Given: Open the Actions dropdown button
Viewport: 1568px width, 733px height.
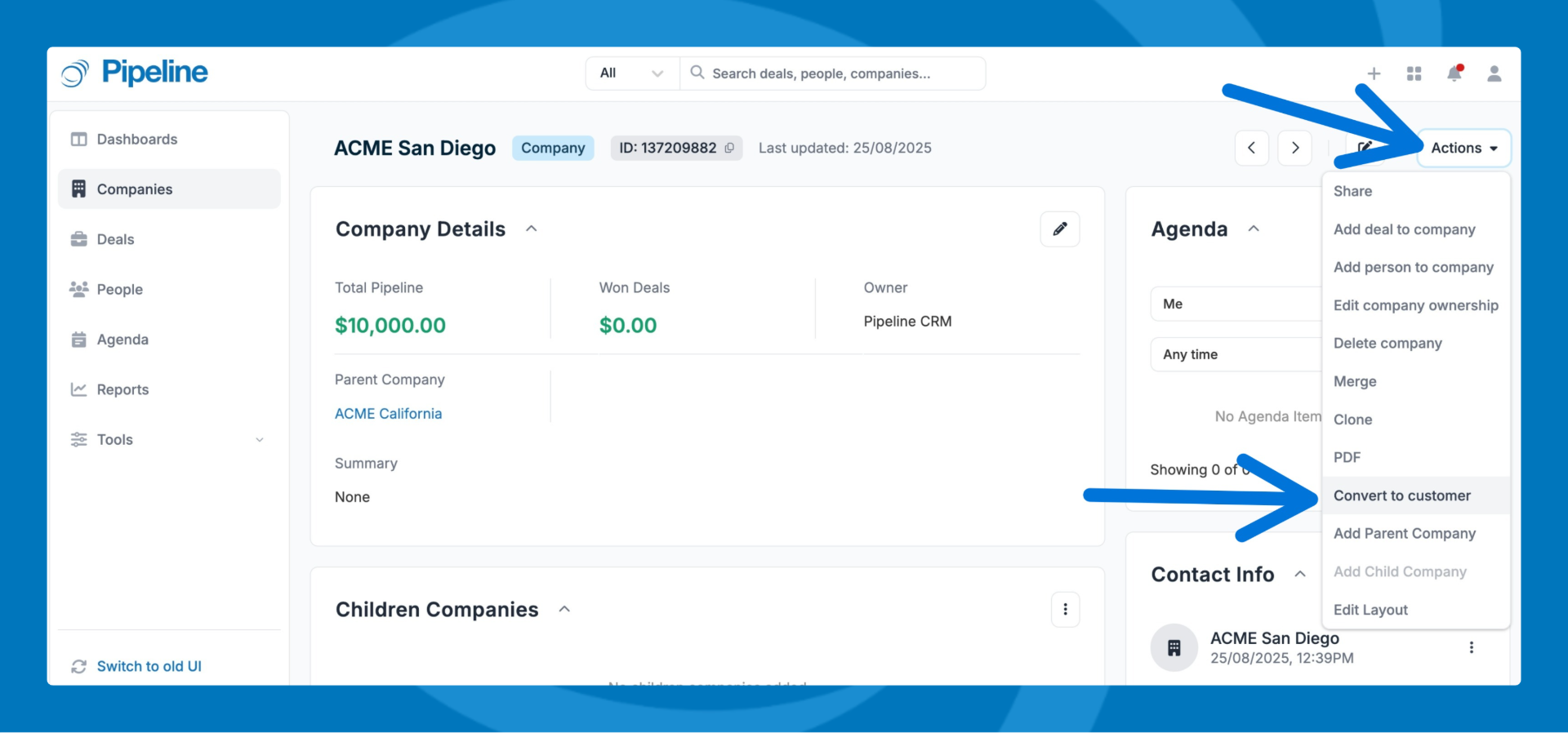Looking at the screenshot, I should pos(1464,148).
